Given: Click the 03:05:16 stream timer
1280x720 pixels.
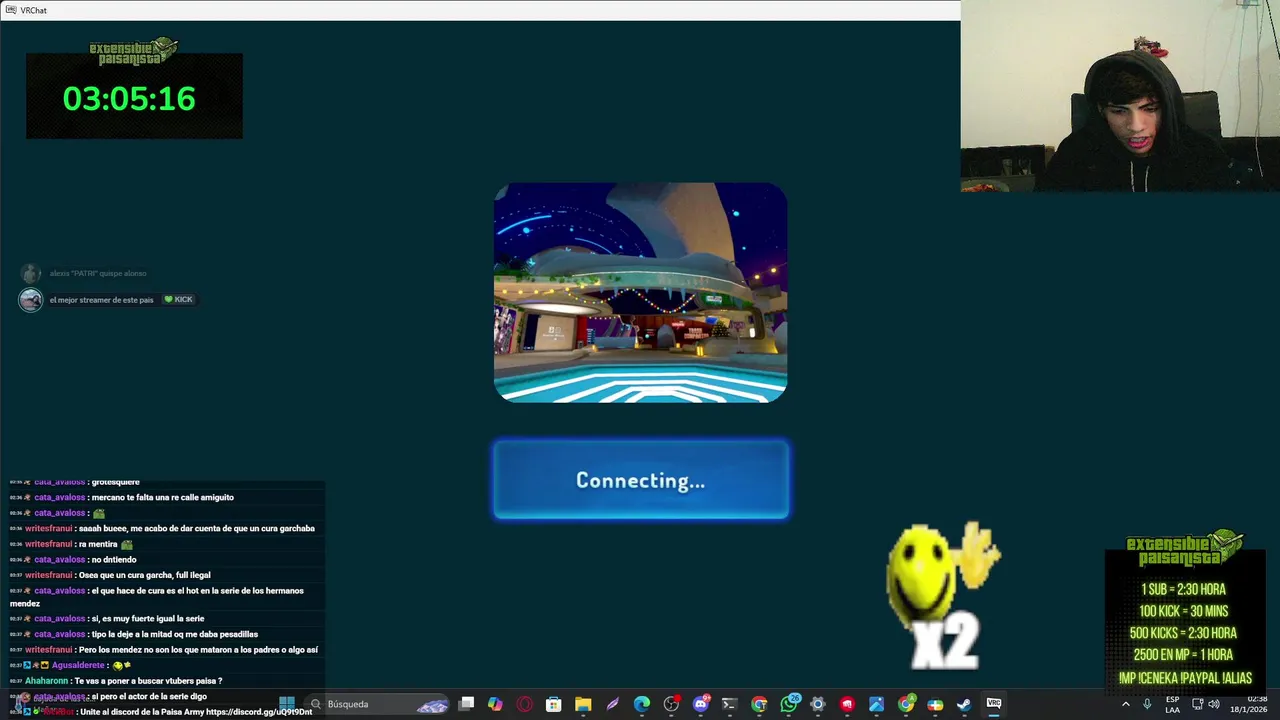Looking at the screenshot, I should [x=129, y=98].
